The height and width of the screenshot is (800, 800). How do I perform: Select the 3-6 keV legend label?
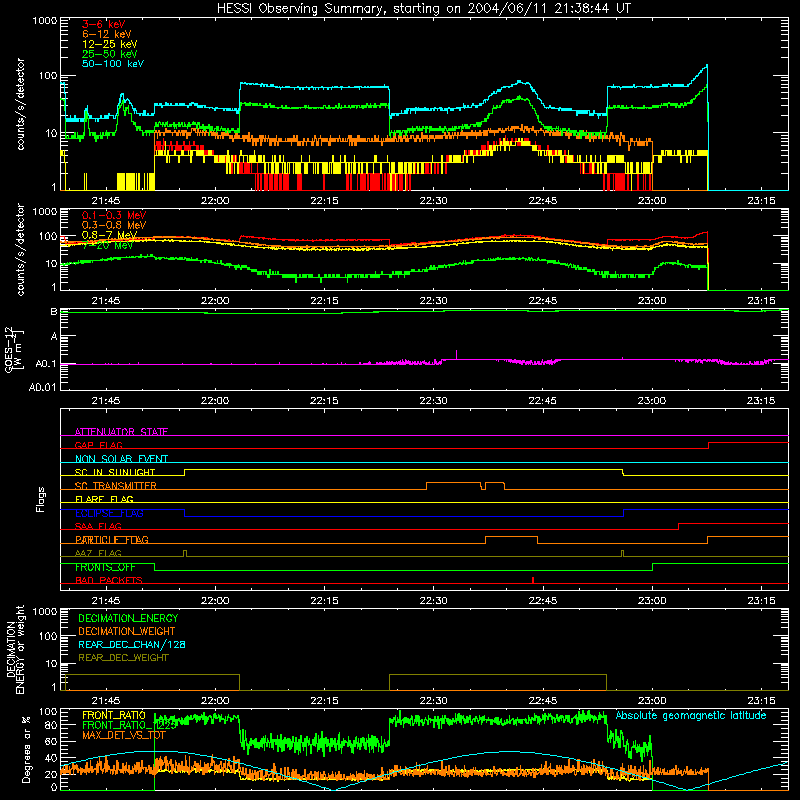[x=104, y=24]
